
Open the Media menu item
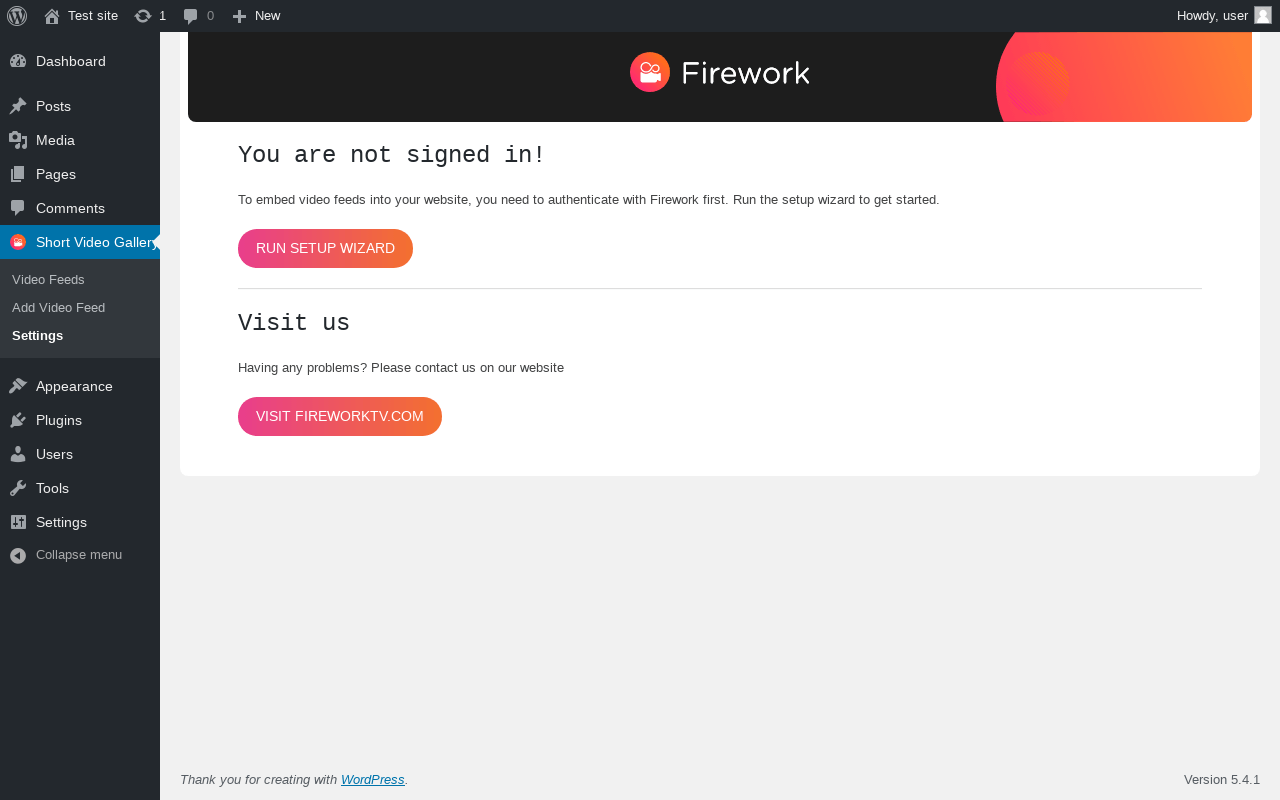[x=55, y=140]
